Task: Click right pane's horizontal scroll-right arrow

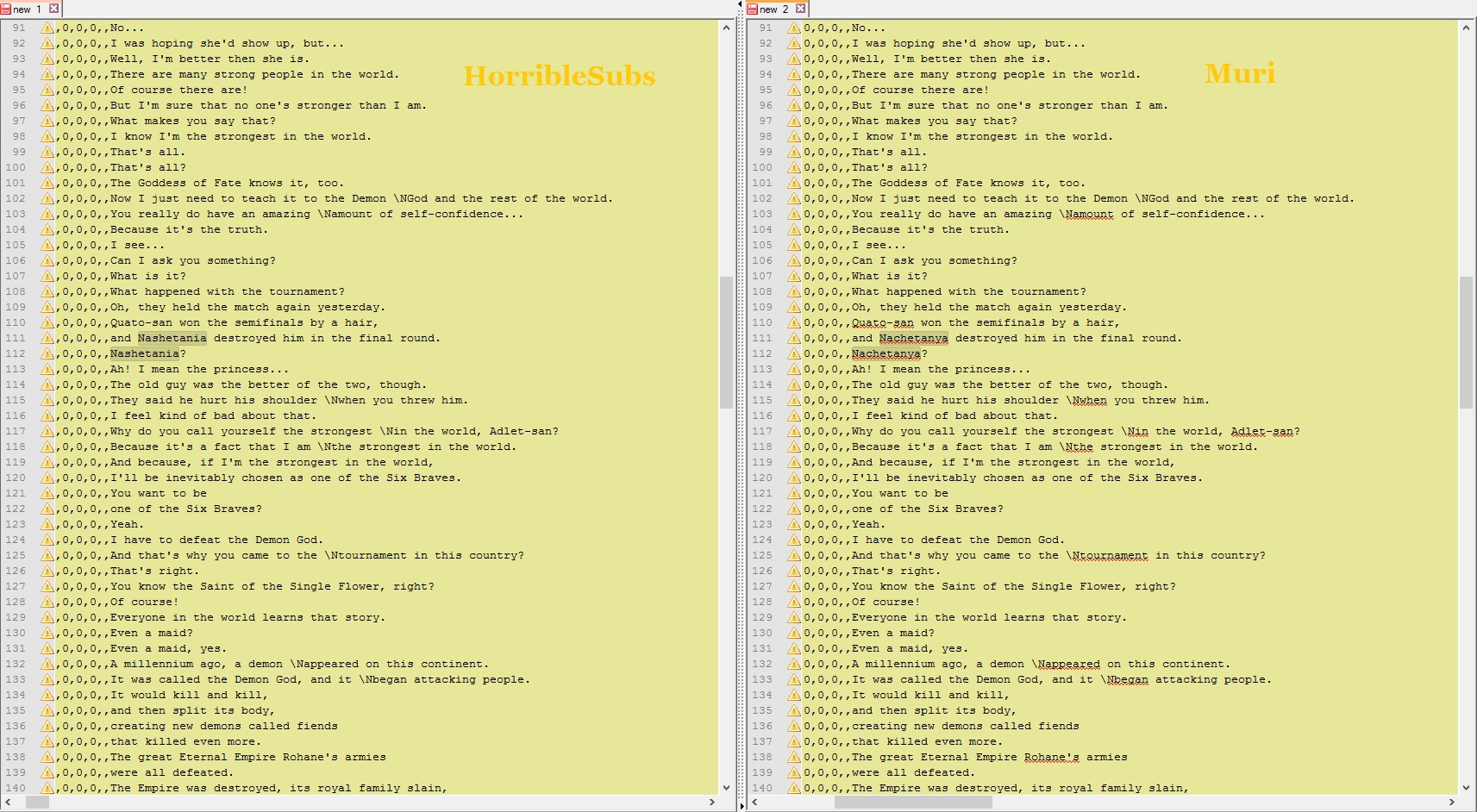Action: pyautogui.click(x=1452, y=802)
